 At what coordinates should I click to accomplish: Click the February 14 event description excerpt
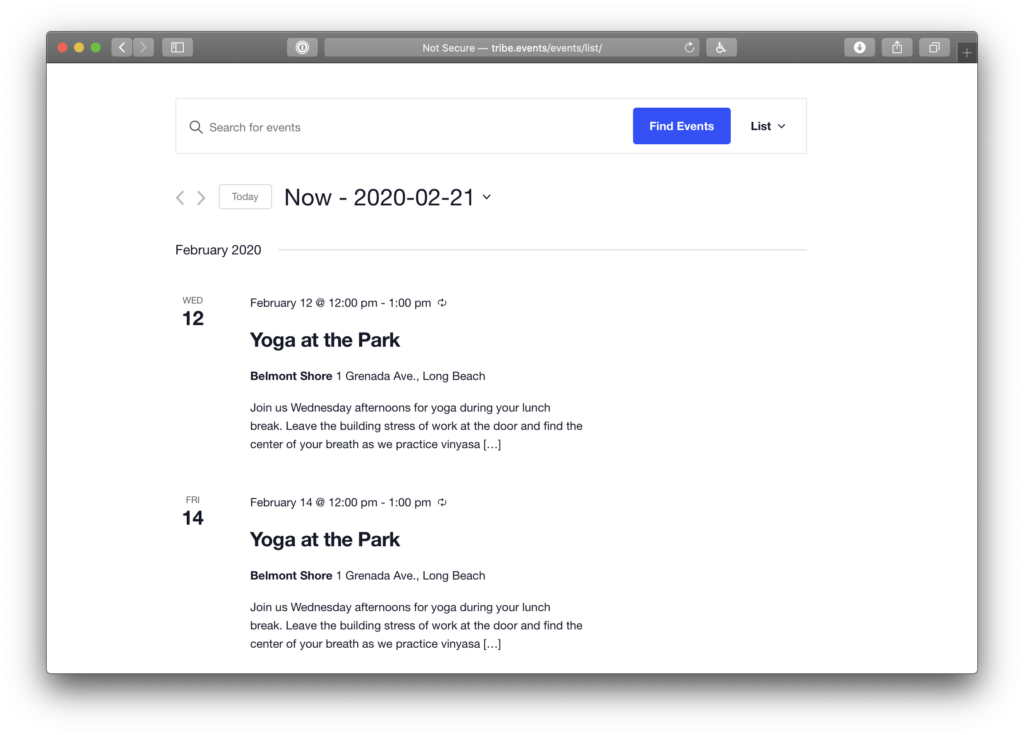(x=416, y=625)
